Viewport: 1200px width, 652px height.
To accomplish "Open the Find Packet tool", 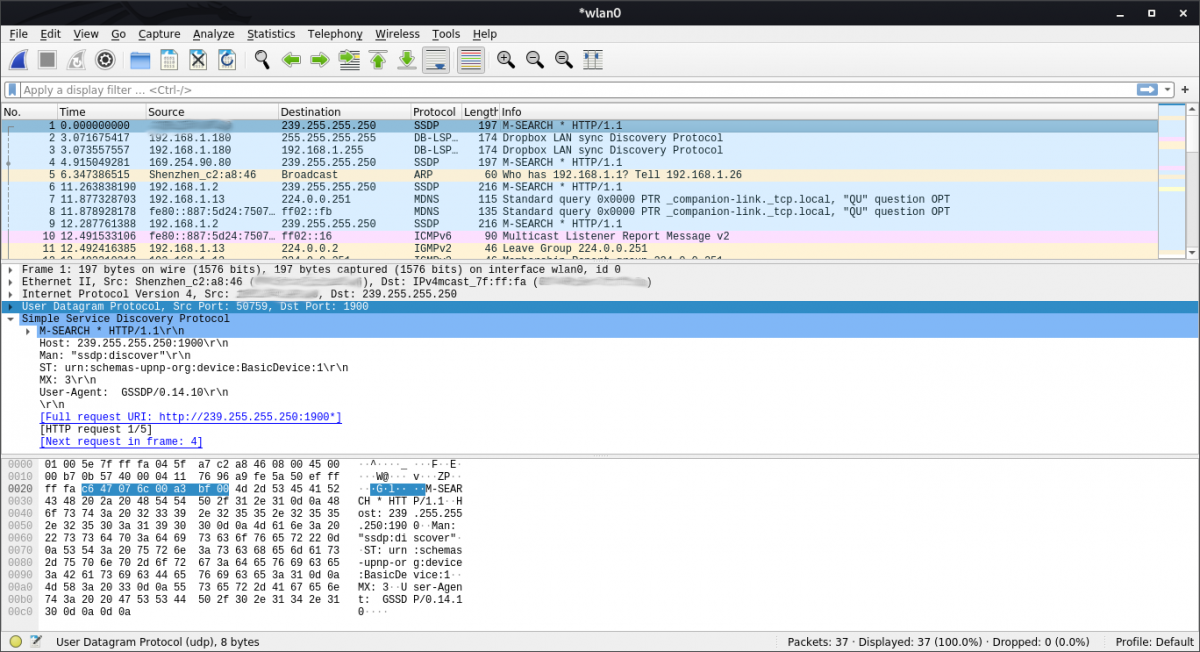I will 262,59.
